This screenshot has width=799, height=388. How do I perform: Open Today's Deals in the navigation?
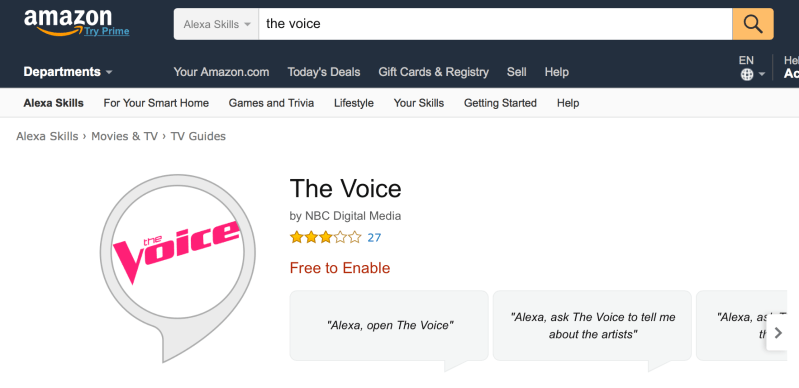click(x=324, y=72)
